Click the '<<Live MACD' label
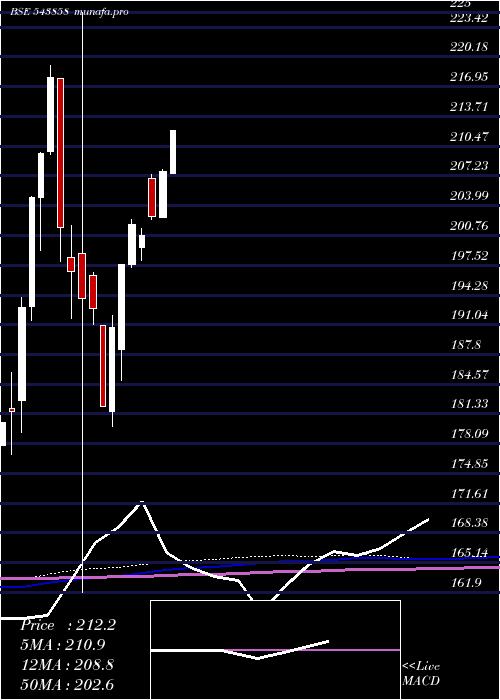Image resolution: width=500 pixels, height=700 pixels. tap(421, 674)
